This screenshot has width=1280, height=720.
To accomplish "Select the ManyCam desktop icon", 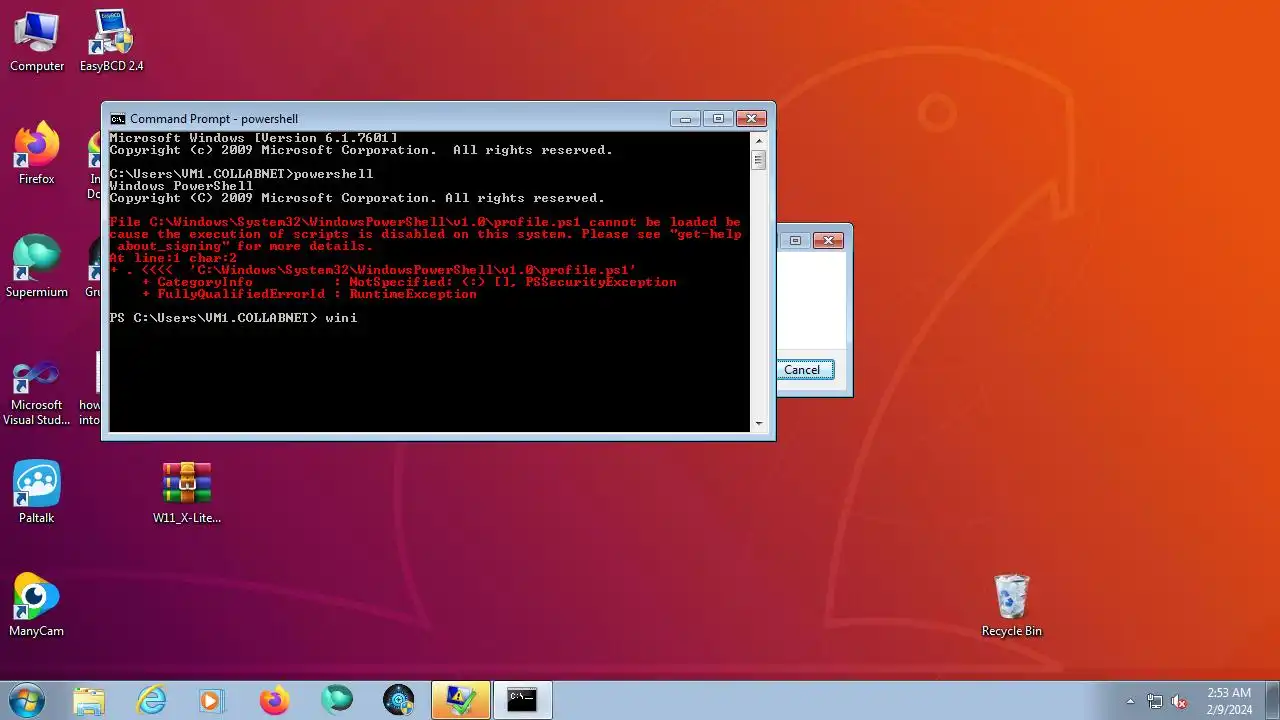I will (x=37, y=607).
